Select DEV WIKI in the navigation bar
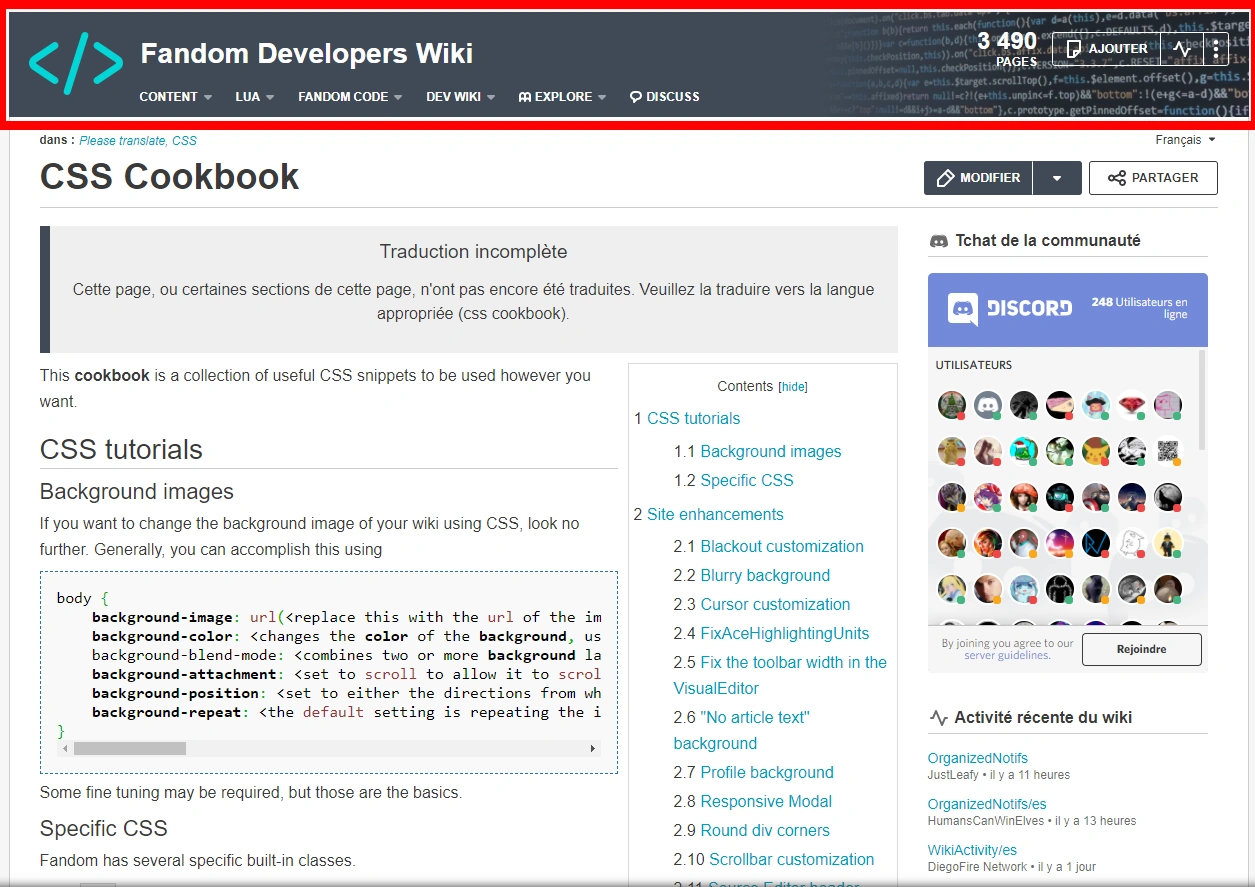The image size is (1255, 887). (452, 96)
